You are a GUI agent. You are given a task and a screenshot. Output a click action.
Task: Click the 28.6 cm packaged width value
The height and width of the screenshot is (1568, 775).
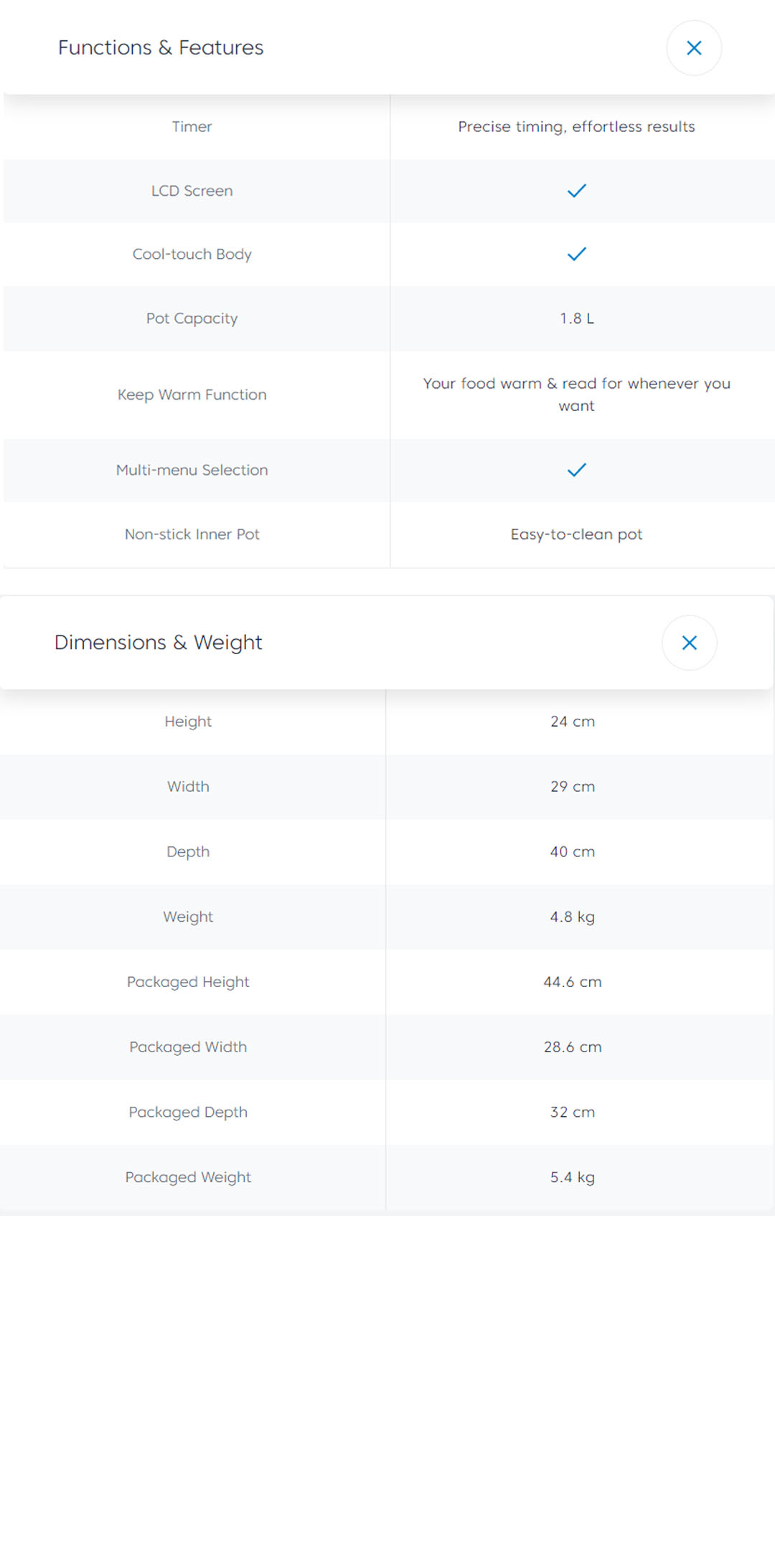coord(572,1047)
